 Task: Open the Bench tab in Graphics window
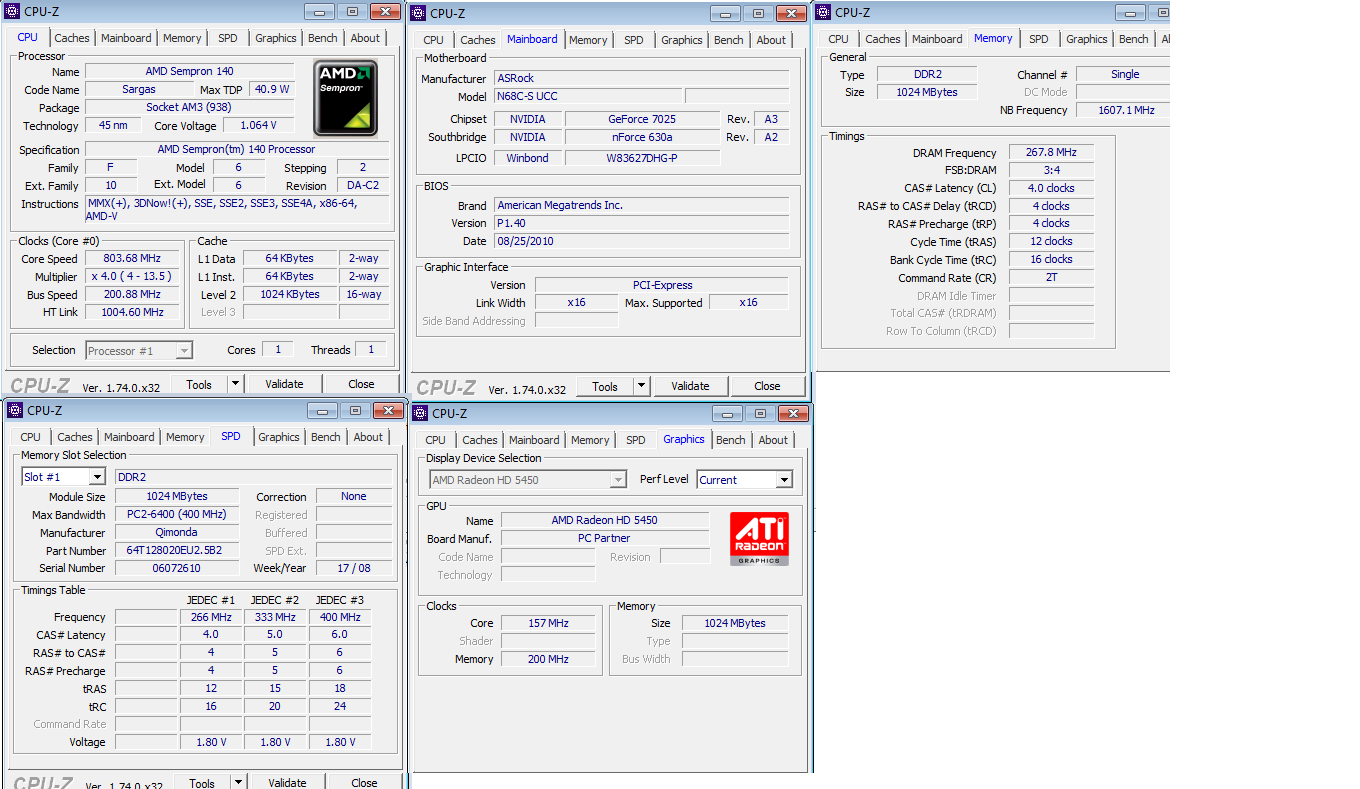(731, 440)
